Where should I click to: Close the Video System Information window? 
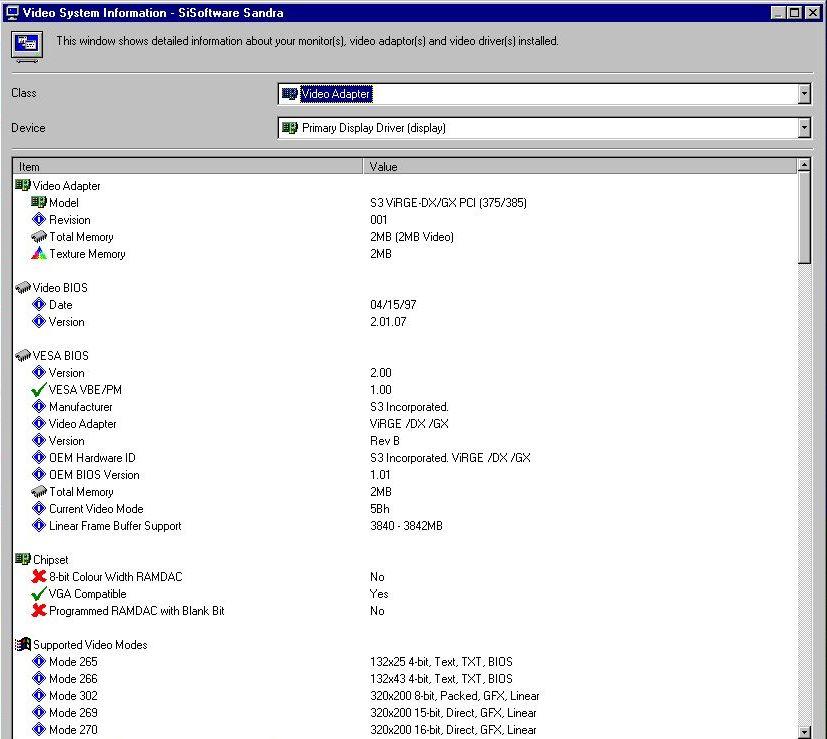812,13
